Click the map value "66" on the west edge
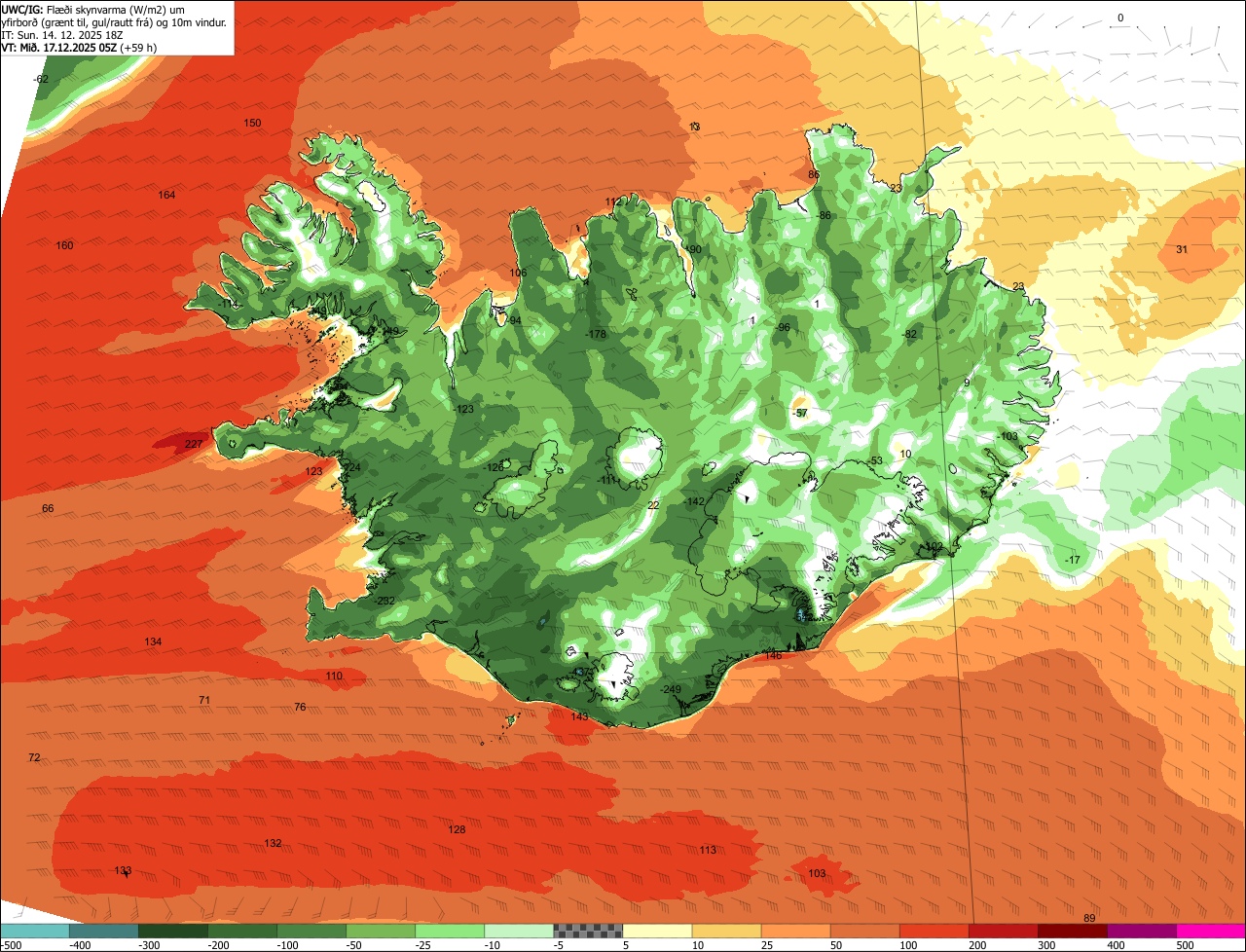 point(48,508)
